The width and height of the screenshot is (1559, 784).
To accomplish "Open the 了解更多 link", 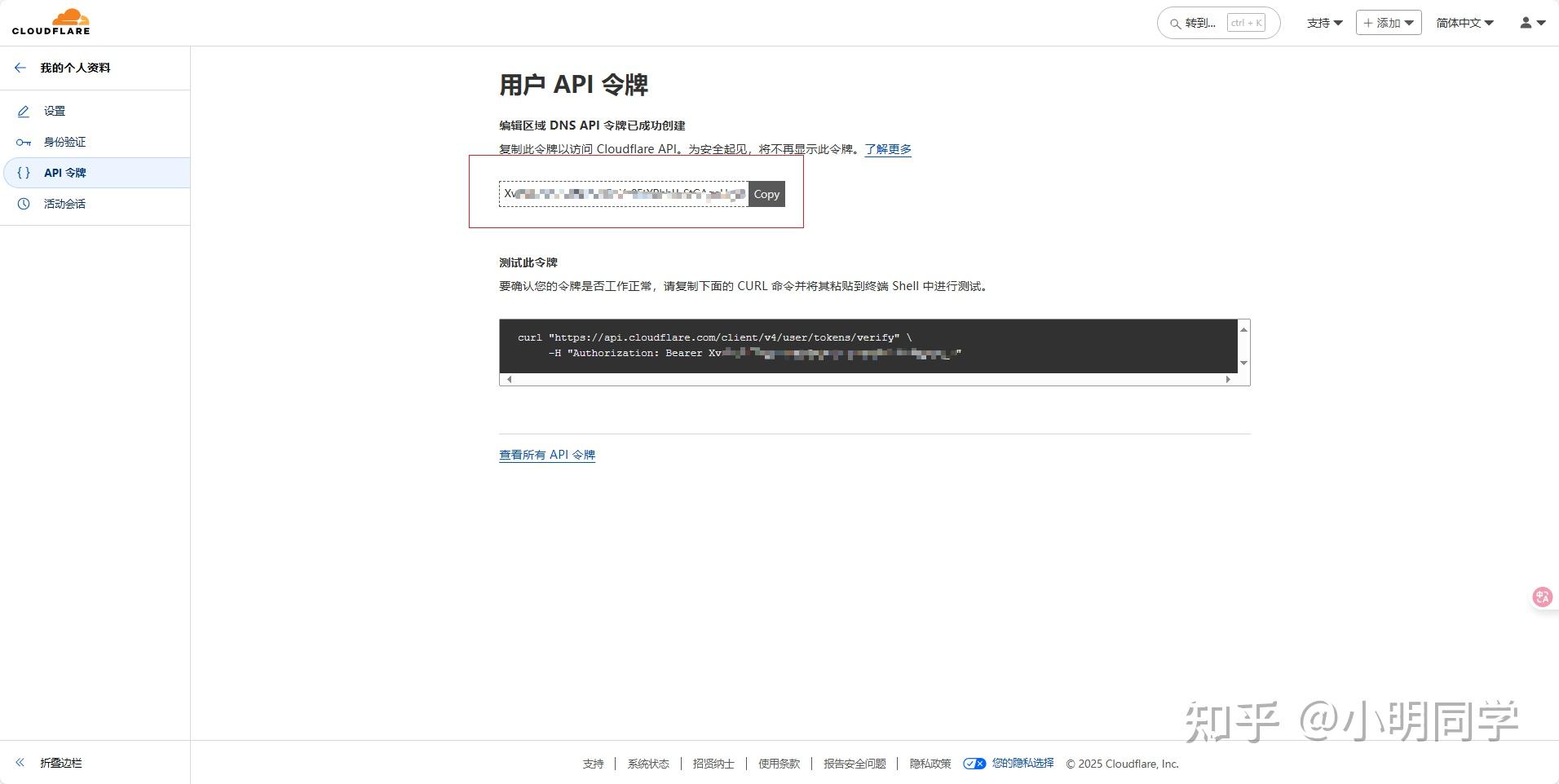I will click(887, 149).
